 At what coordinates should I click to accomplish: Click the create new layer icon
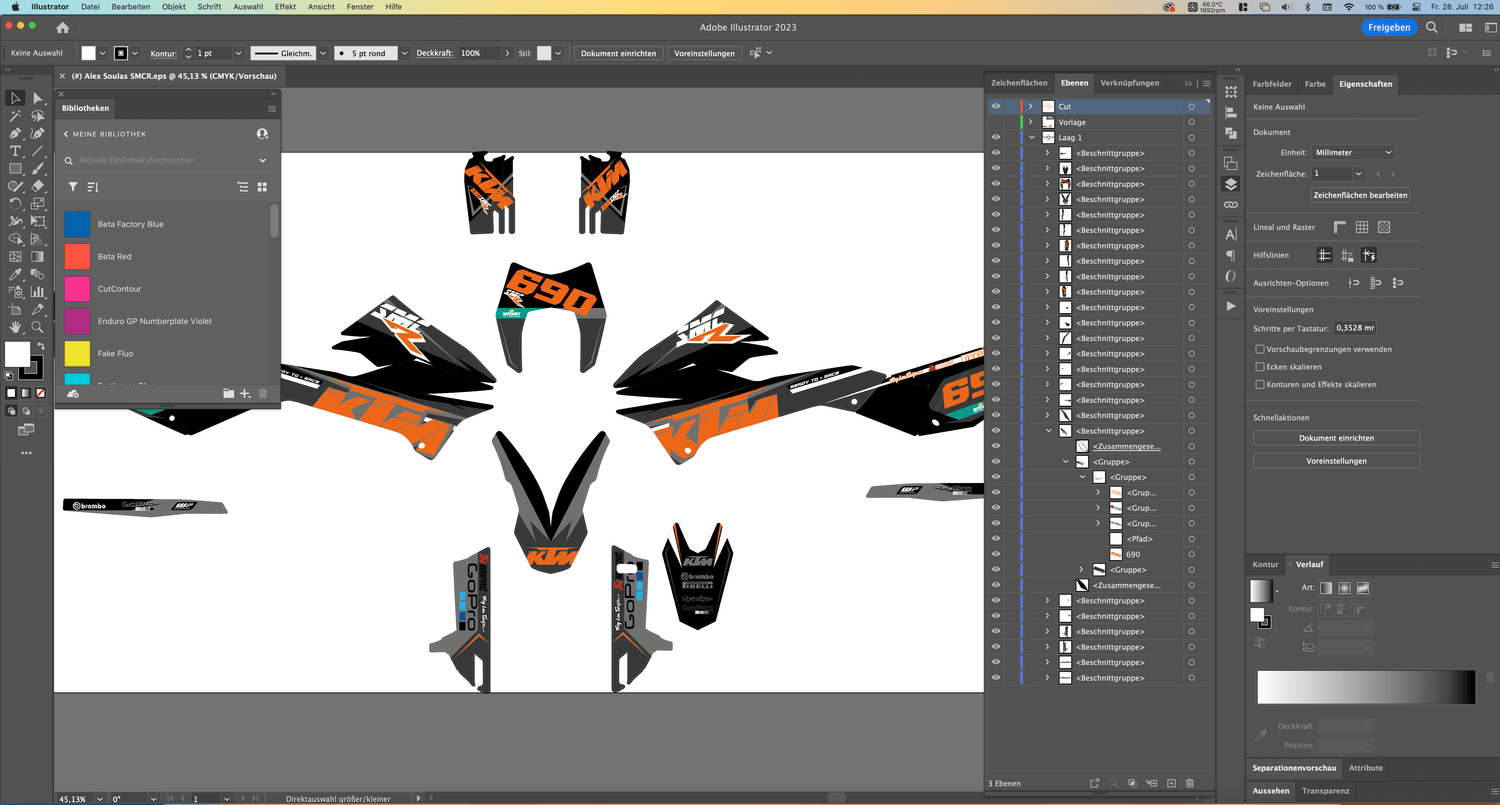click(x=1170, y=783)
